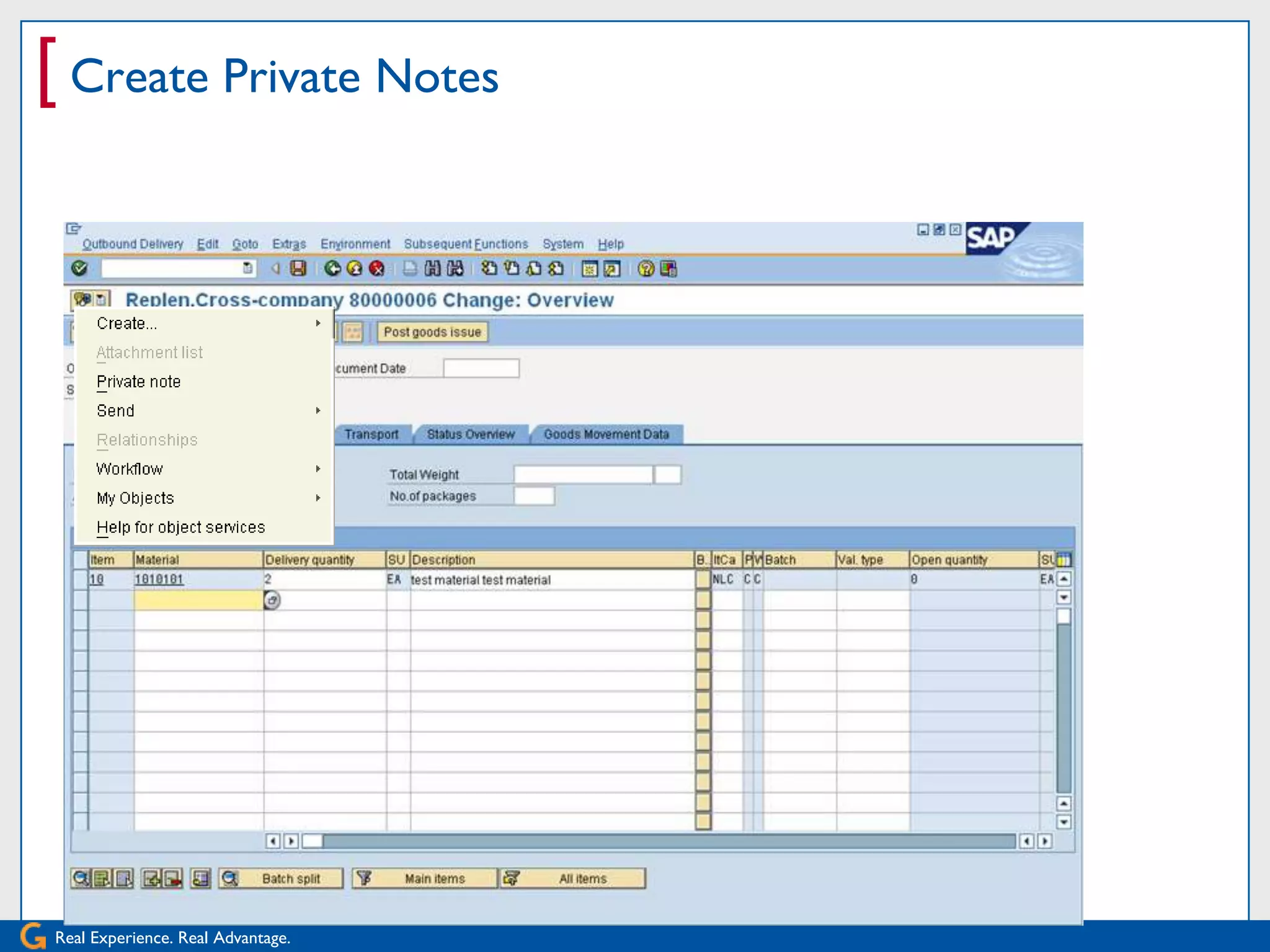1270x952 pixels.
Task: Click the item detail magnifier icon at bottom
Action: pos(81,878)
